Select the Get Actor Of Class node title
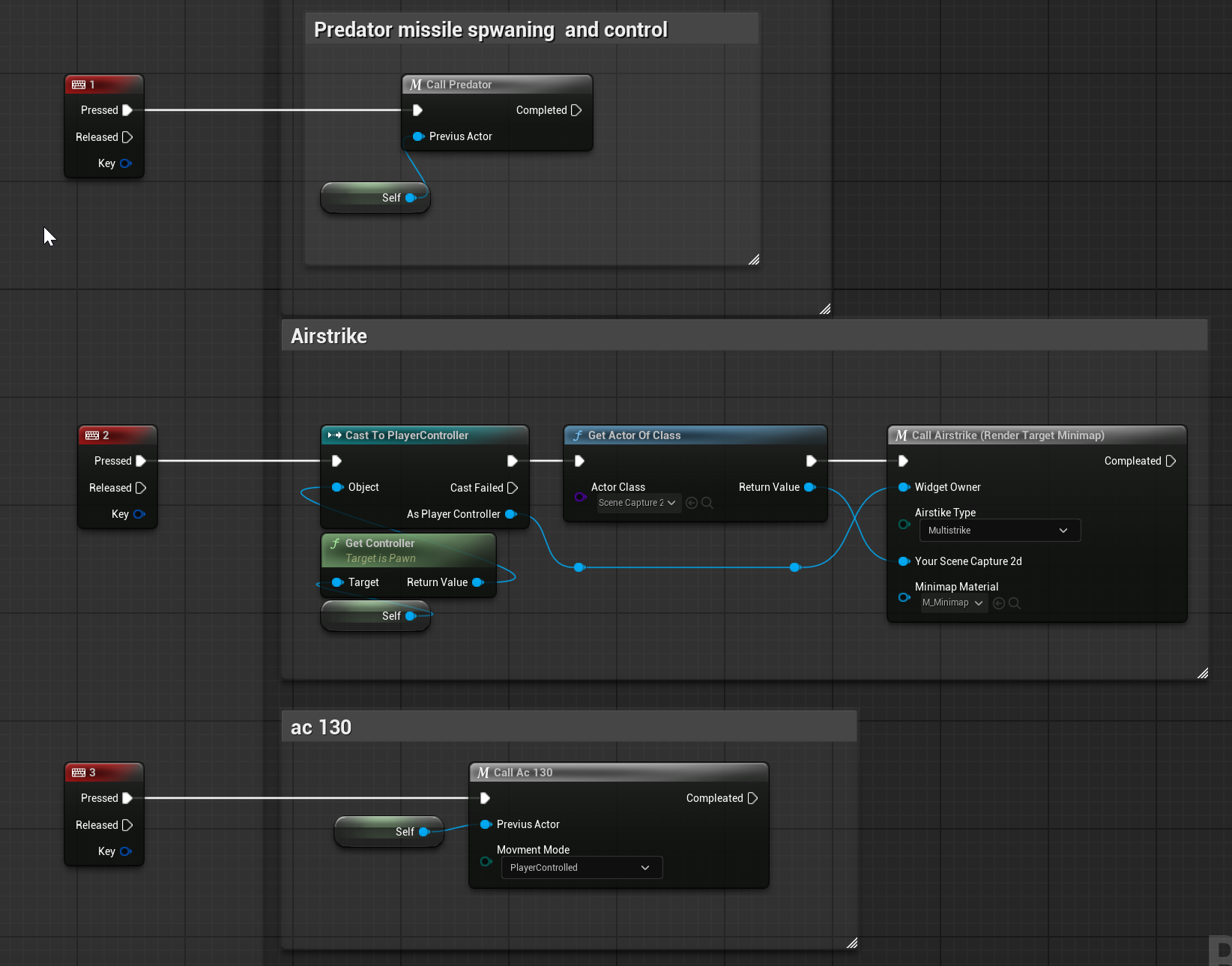 (634, 435)
